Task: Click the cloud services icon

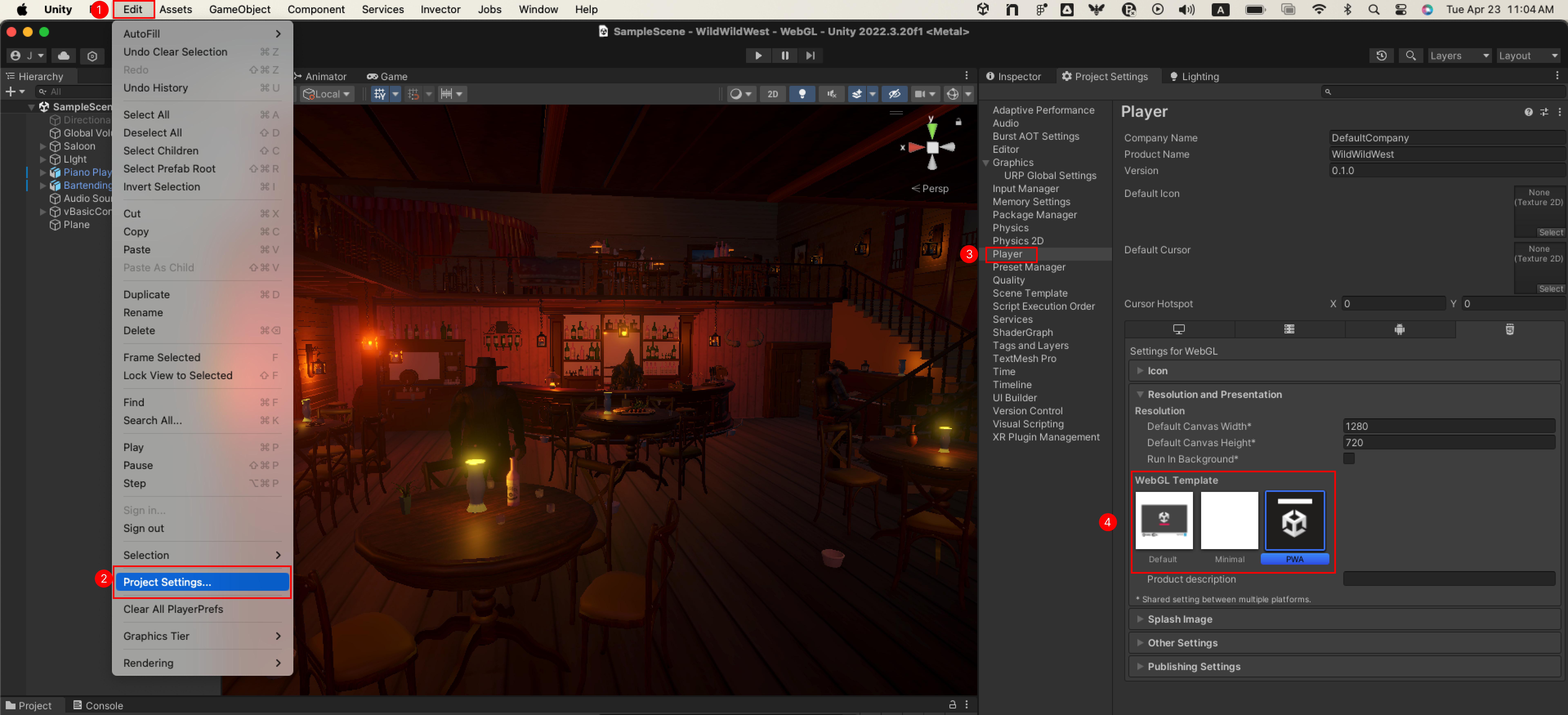Action: 63,55
